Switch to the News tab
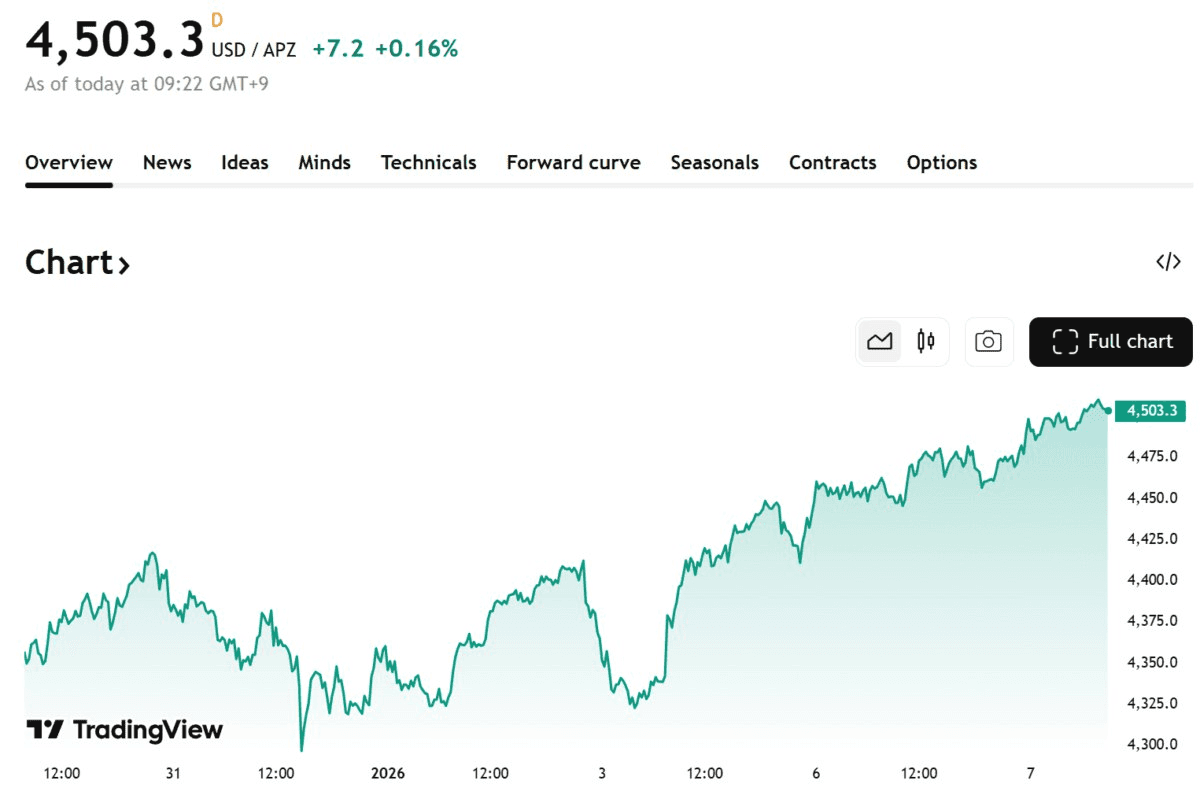Image resolution: width=1200 pixels, height=799 pixels. 166,162
